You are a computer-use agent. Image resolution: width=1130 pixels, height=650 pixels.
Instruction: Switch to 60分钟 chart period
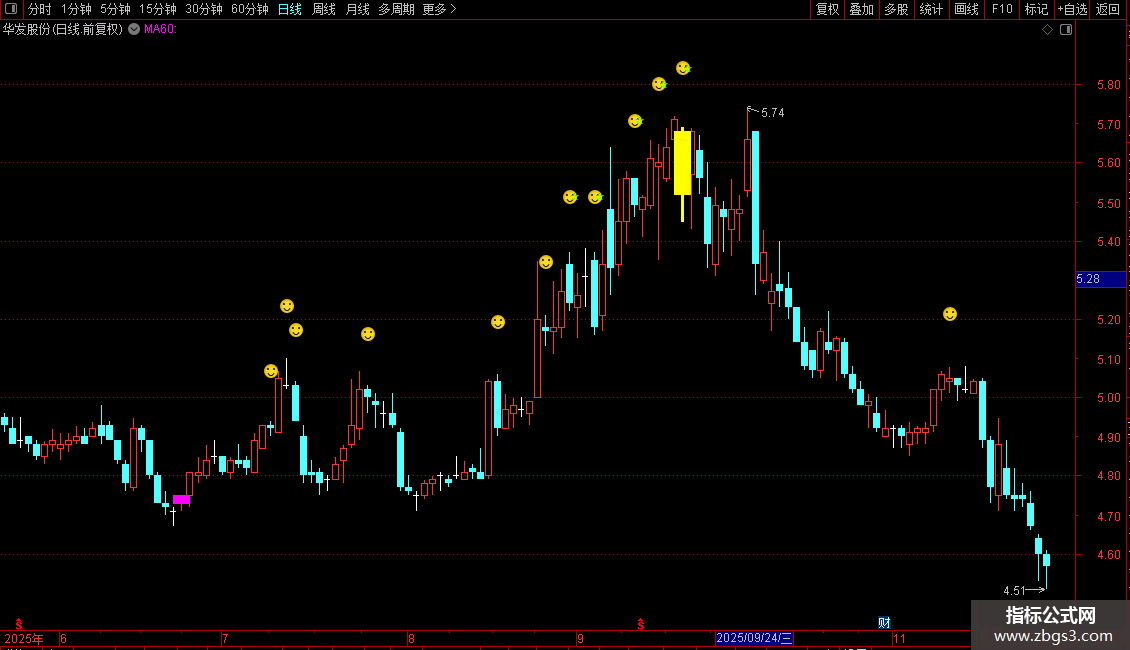tap(250, 9)
